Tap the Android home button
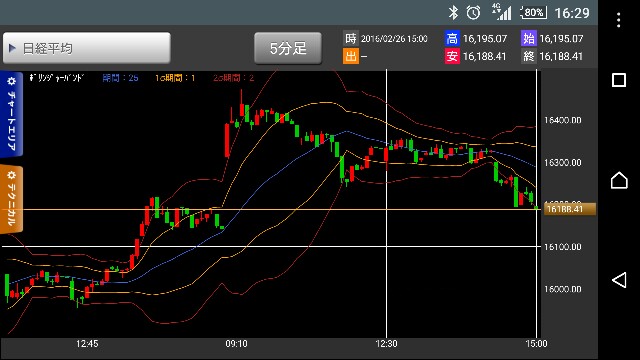Image resolution: width=640 pixels, height=360 pixels. pos(619,180)
